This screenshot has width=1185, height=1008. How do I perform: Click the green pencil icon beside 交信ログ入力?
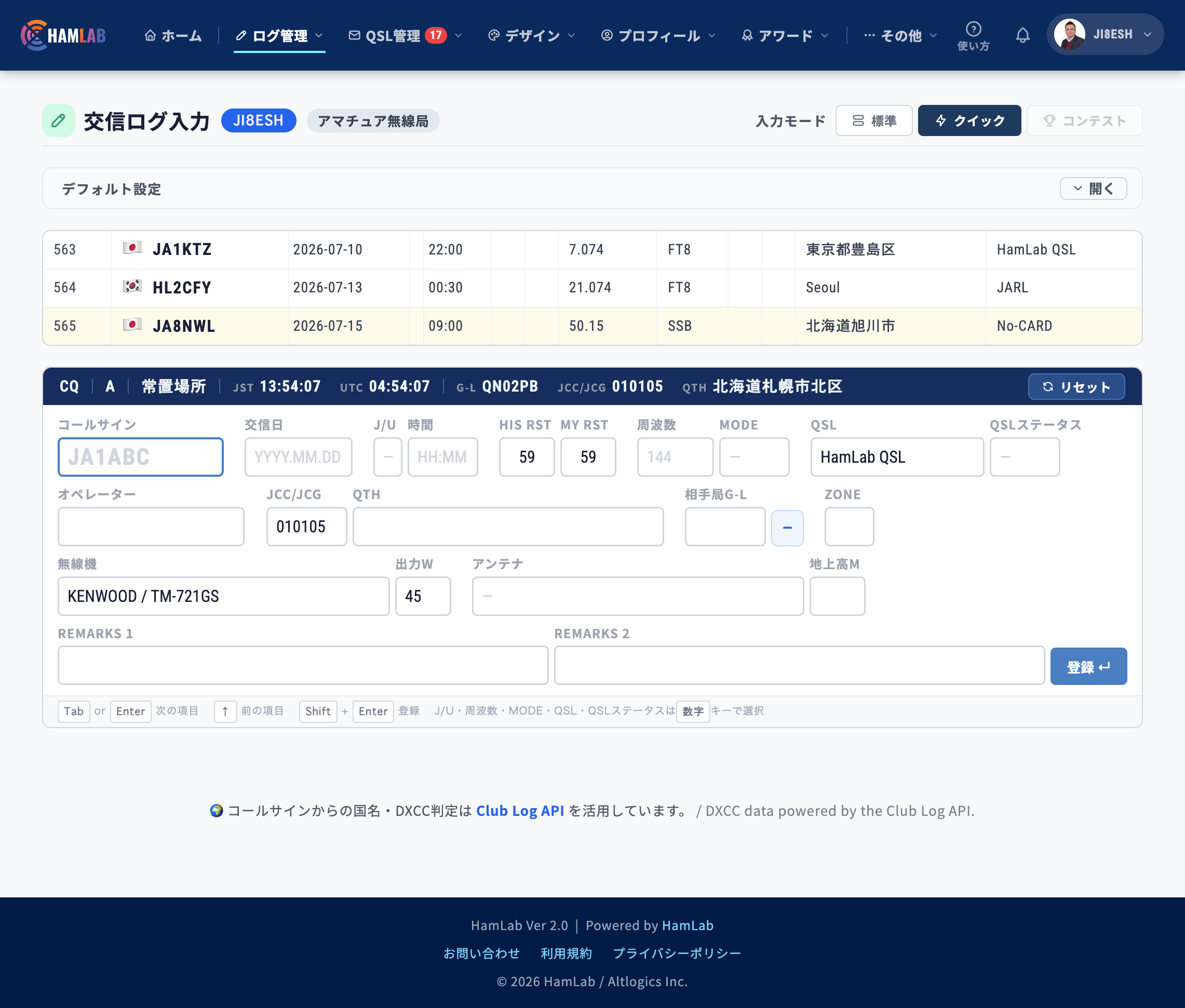point(58,120)
